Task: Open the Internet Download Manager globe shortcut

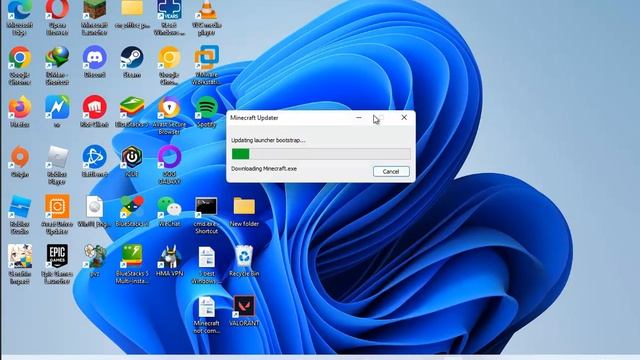Action: pos(57,65)
